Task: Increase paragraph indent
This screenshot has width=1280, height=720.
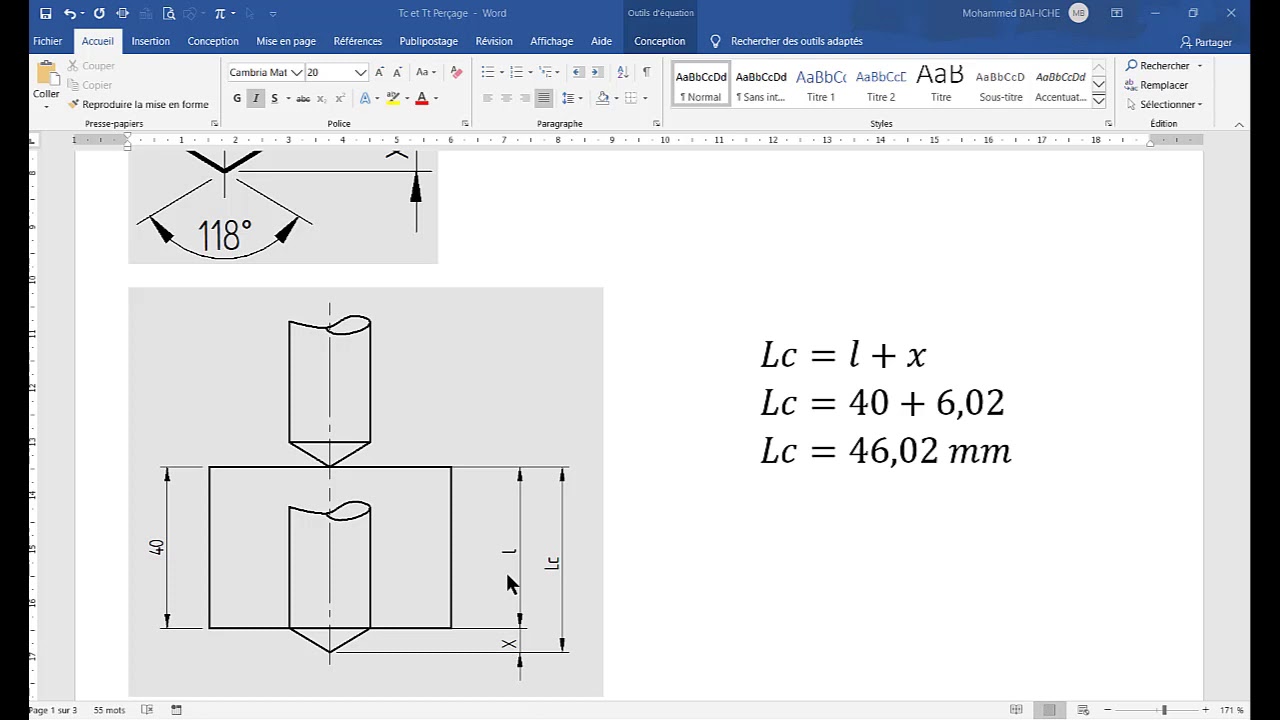Action: pos(597,72)
